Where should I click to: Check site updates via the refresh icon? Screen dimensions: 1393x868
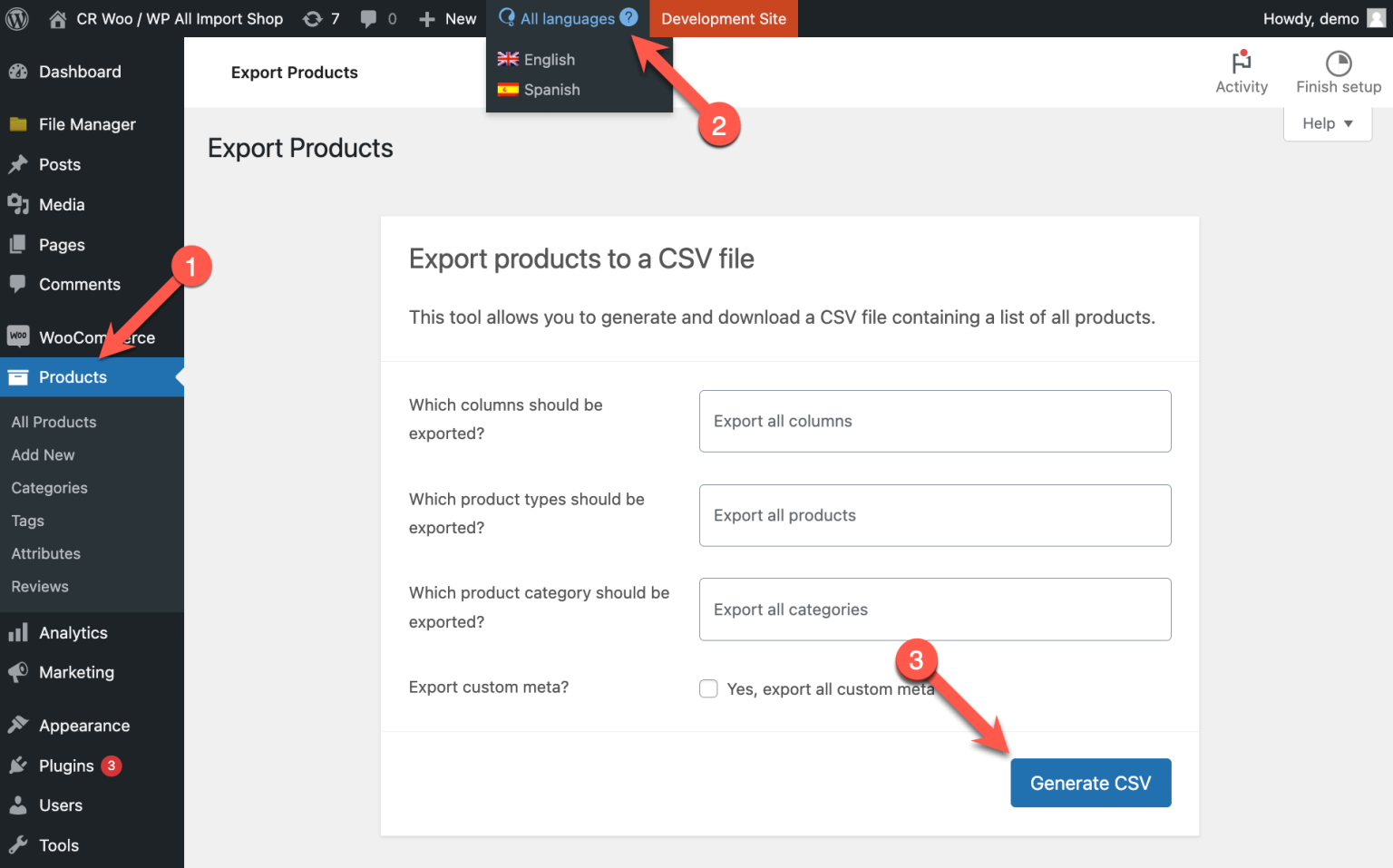coord(312,18)
